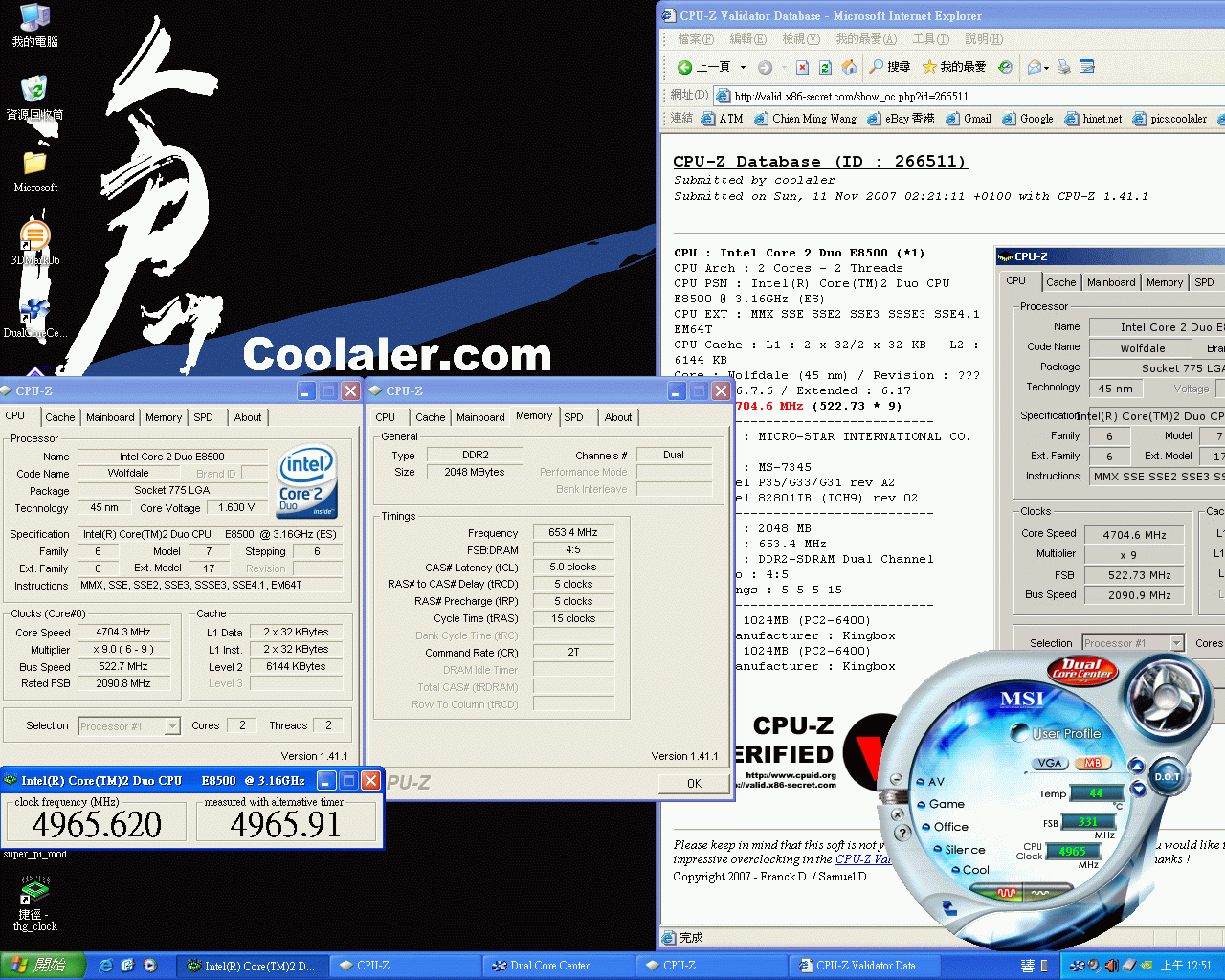Click the Internet Explorer edit page icon
Screen dimensions: 1225x980
click(x=1087, y=67)
